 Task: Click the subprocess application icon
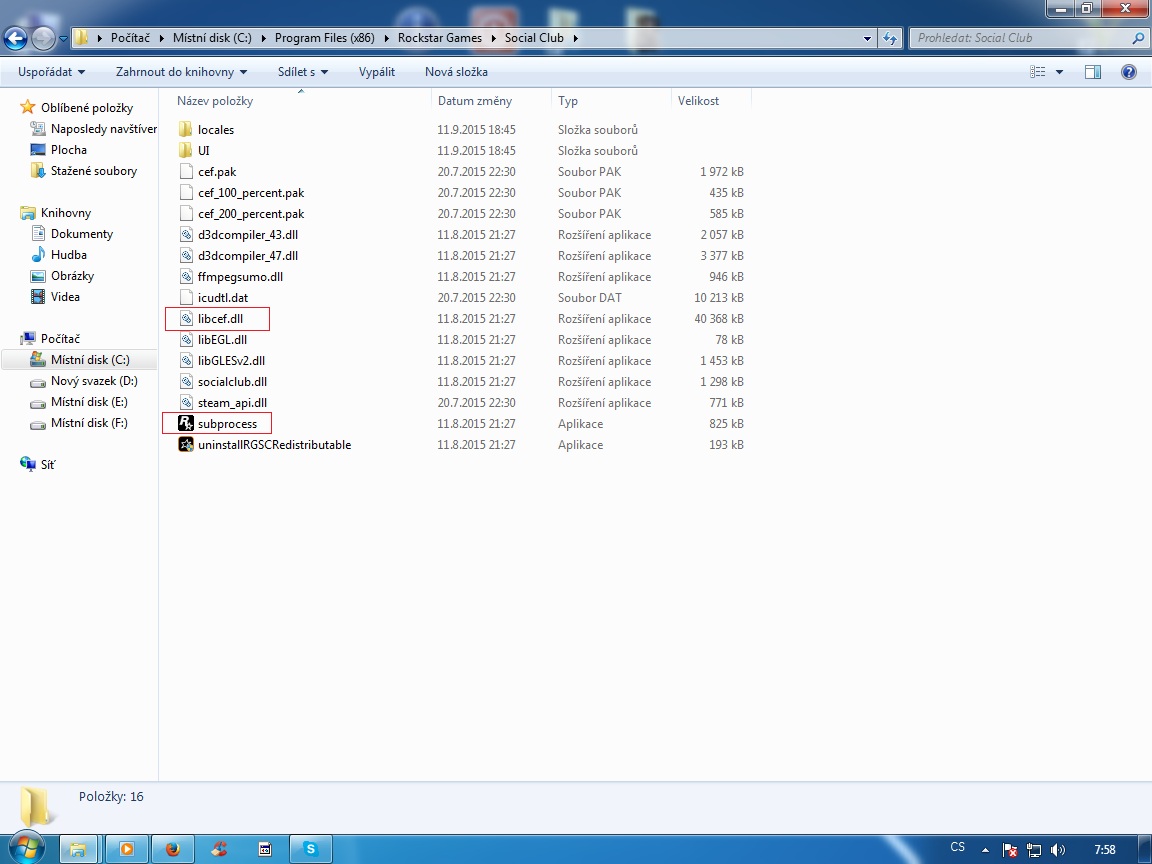tap(185, 424)
